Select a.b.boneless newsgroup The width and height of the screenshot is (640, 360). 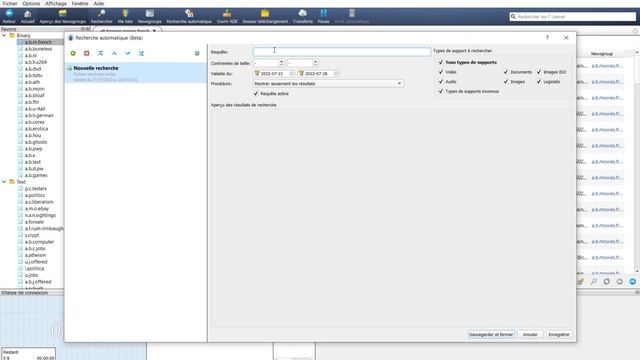pos(38,49)
